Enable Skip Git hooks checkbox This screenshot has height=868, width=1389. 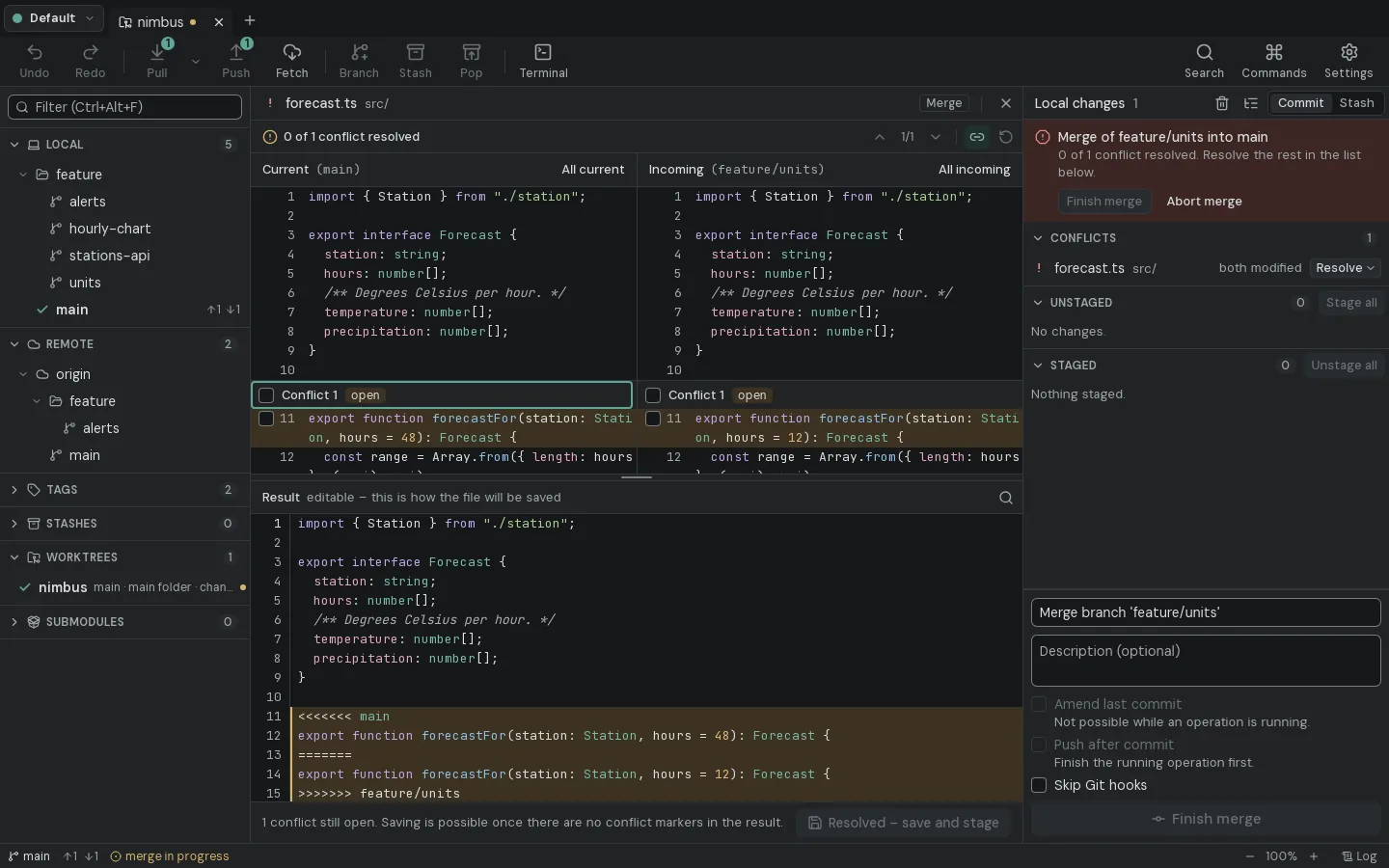1039,785
